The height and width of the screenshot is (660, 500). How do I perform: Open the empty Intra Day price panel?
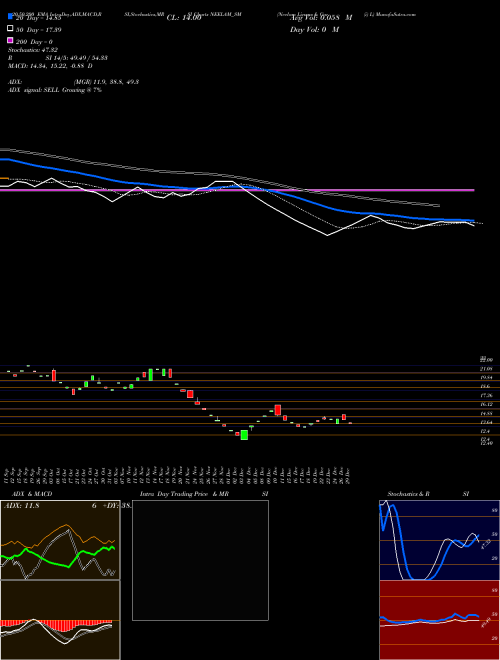pyautogui.click(x=200, y=560)
